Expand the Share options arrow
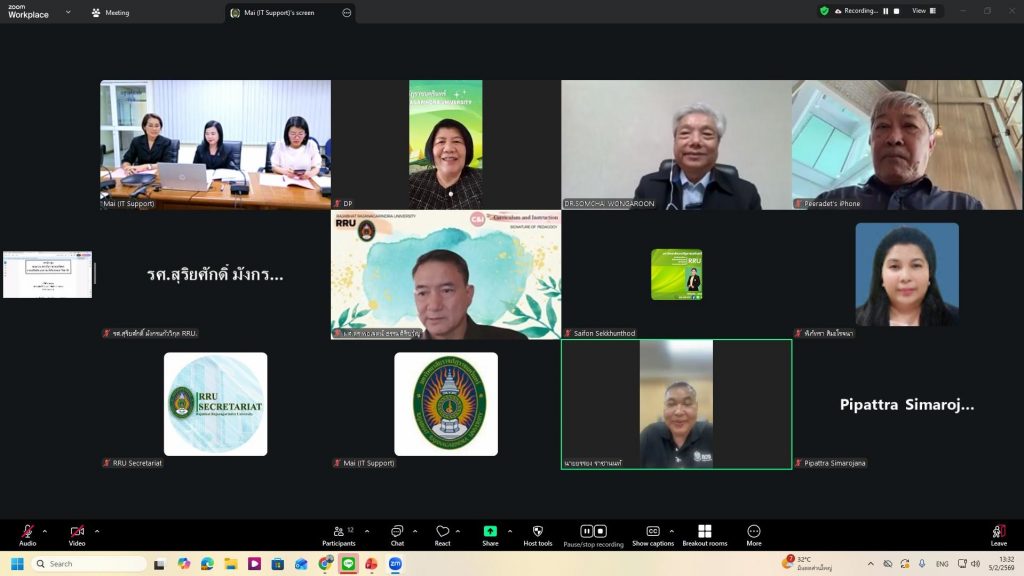Viewport: 1024px width, 576px height. pyautogui.click(x=510, y=531)
